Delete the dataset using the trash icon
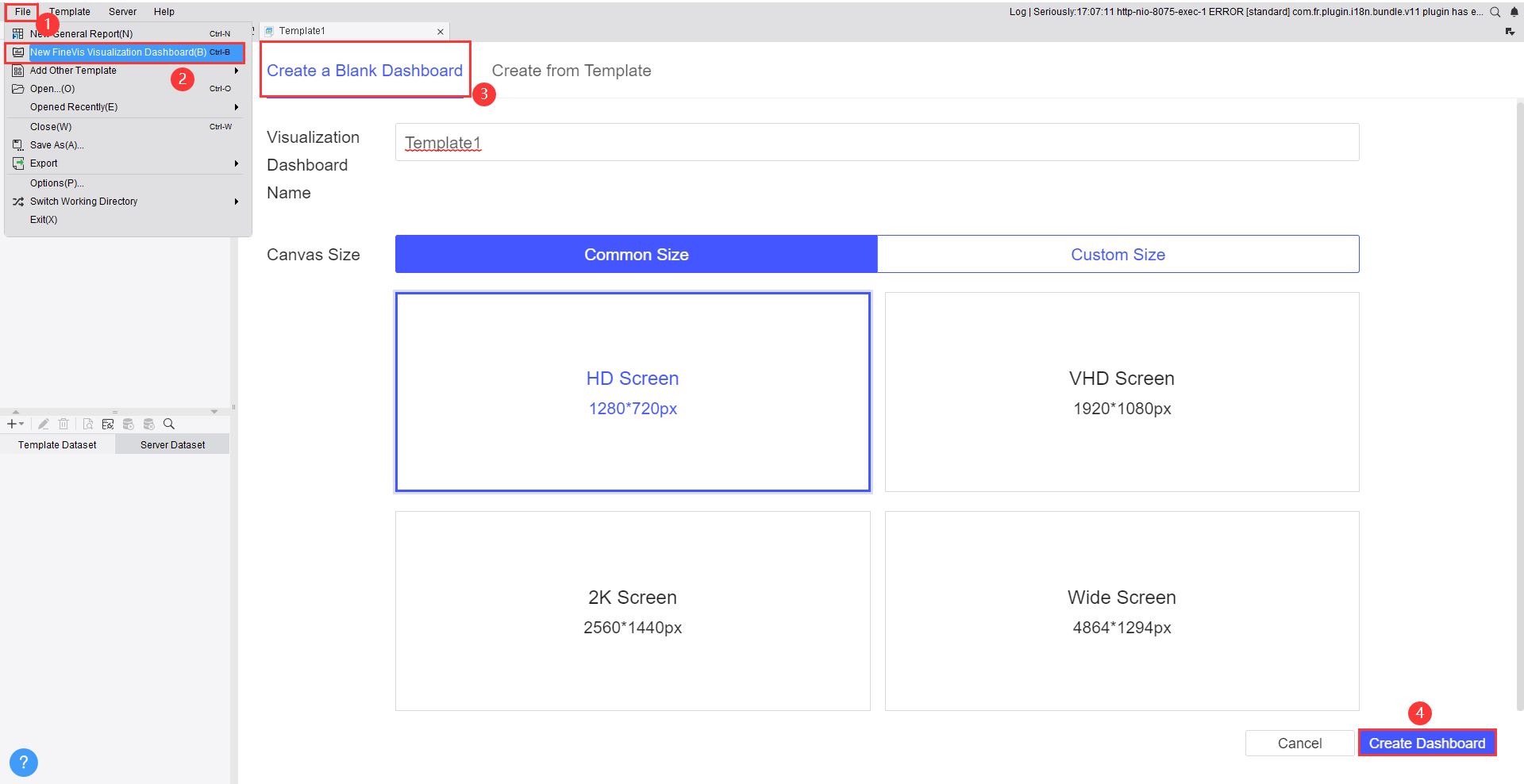The height and width of the screenshot is (784, 1524). 63,424
